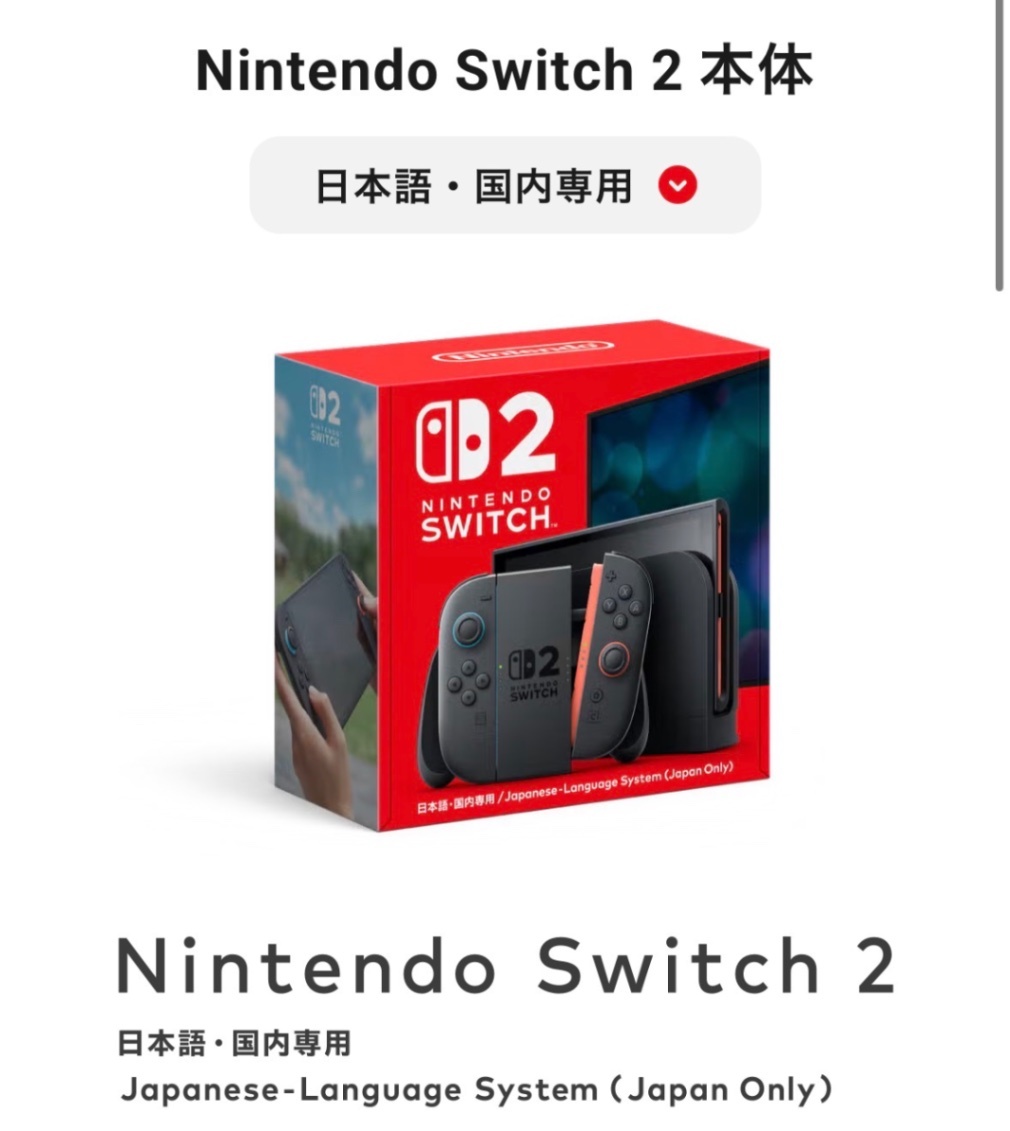Click the Switch 2 box product image
The image size is (1010, 1131).
522,576
